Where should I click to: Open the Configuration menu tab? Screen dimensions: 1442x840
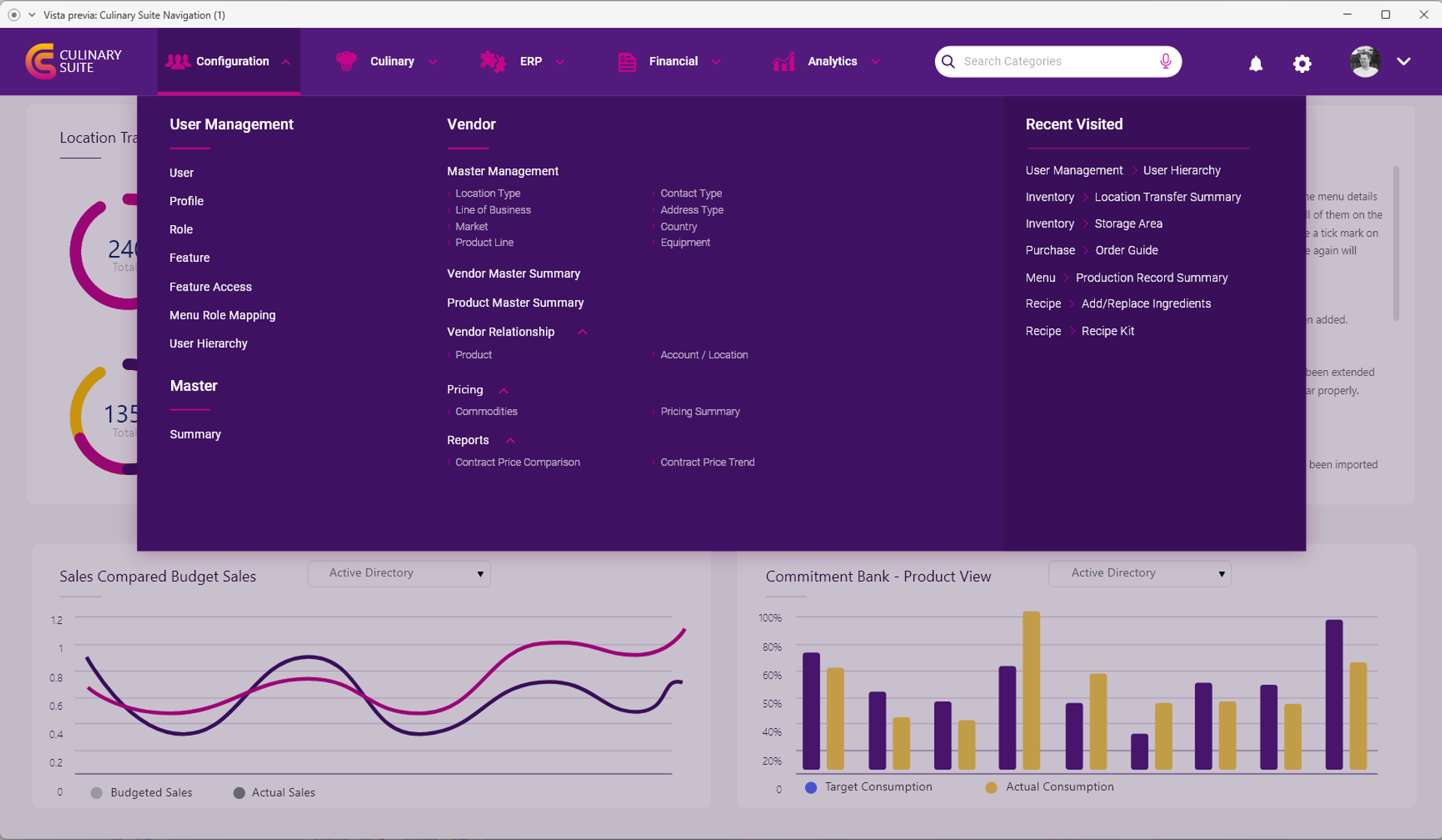(x=228, y=62)
